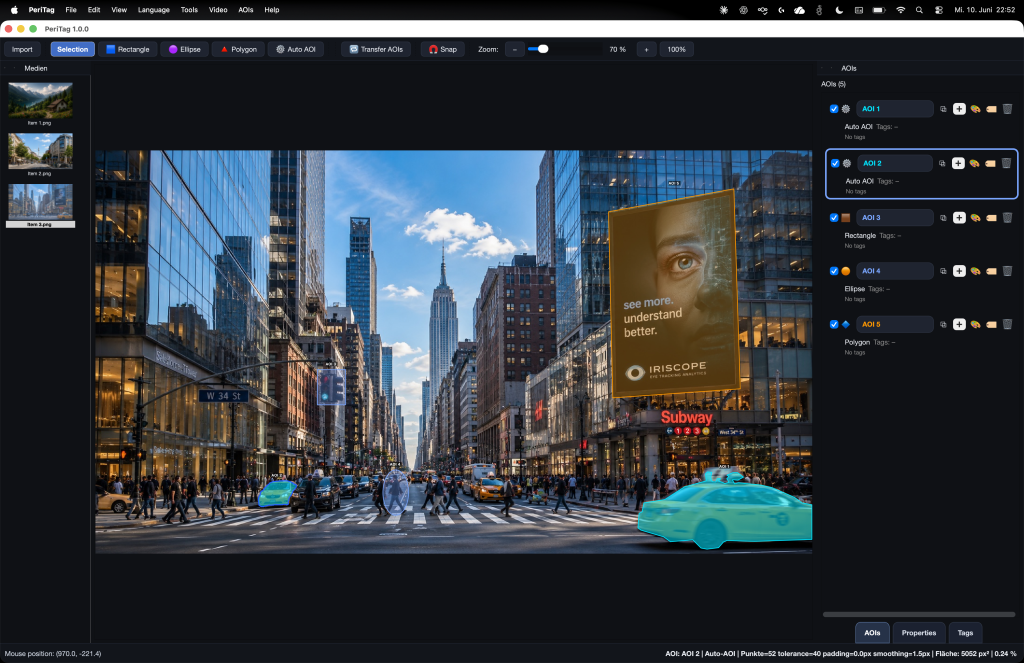Image resolution: width=1024 pixels, height=663 pixels.
Task: Delete AOI 5 with the trash icon
Action: pyautogui.click(x=1007, y=325)
